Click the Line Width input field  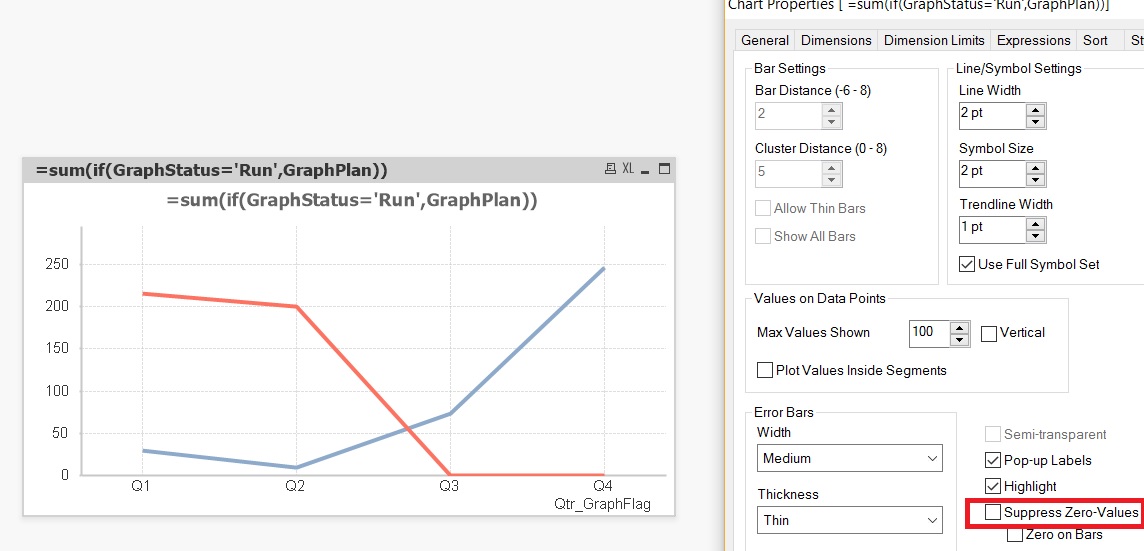(991, 114)
